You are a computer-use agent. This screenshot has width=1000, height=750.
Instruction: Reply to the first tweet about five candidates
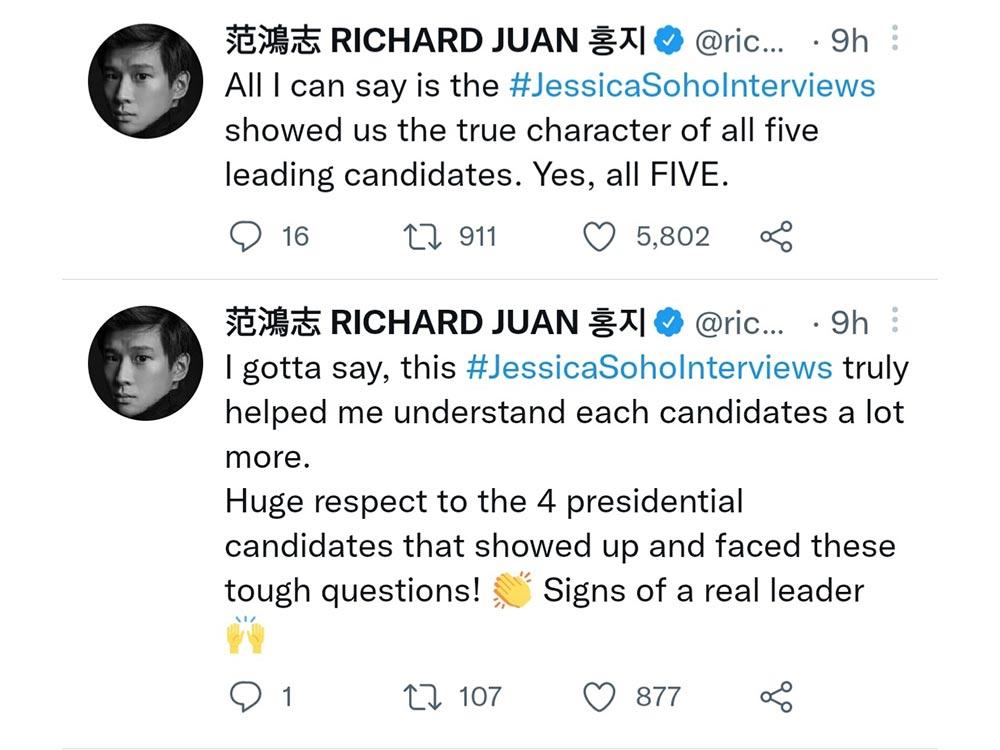(246, 236)
